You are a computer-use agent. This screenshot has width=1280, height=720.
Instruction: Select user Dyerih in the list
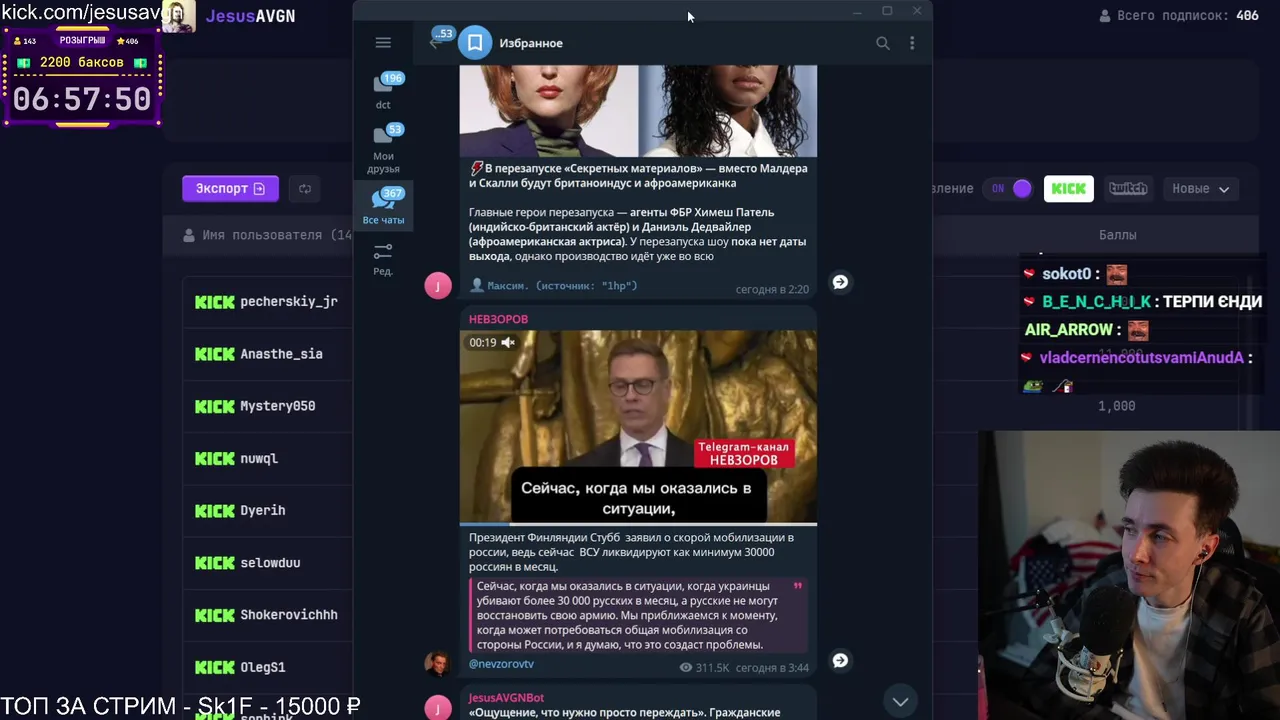(x=262, y=510)
